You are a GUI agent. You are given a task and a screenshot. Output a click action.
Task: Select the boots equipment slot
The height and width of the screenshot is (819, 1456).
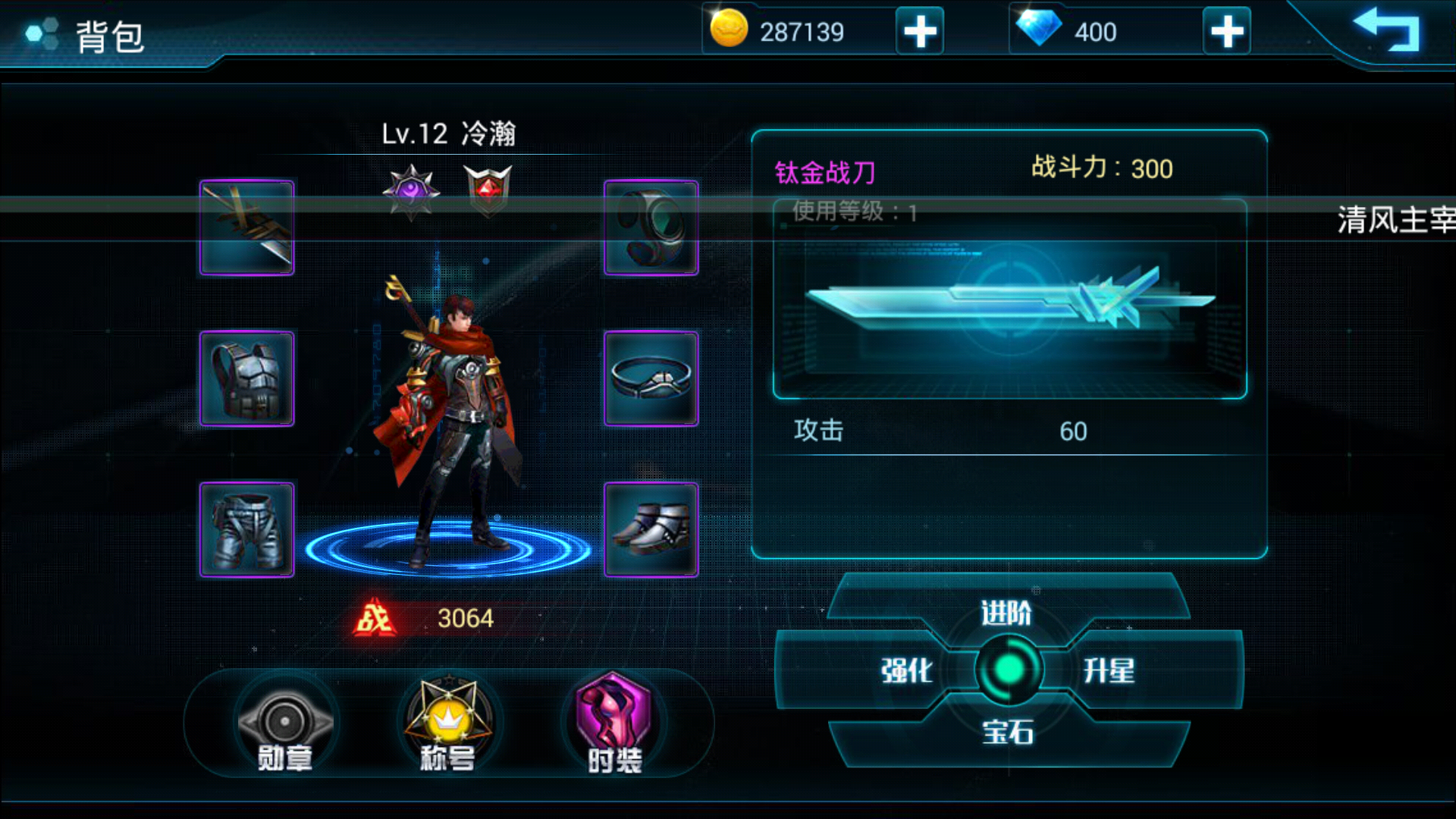point(651,529)
